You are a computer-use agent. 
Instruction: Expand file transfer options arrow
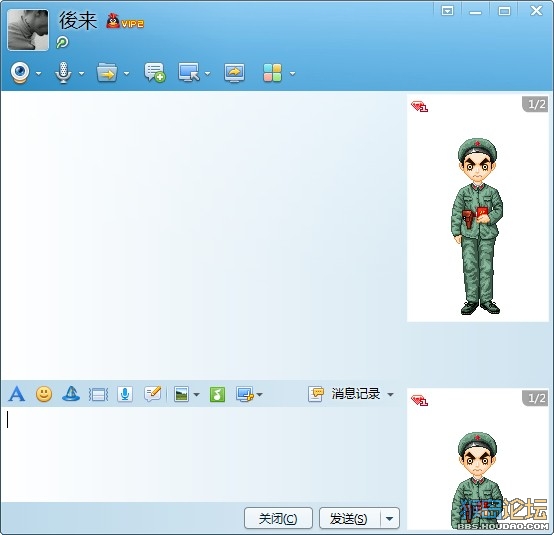[126, 74]
